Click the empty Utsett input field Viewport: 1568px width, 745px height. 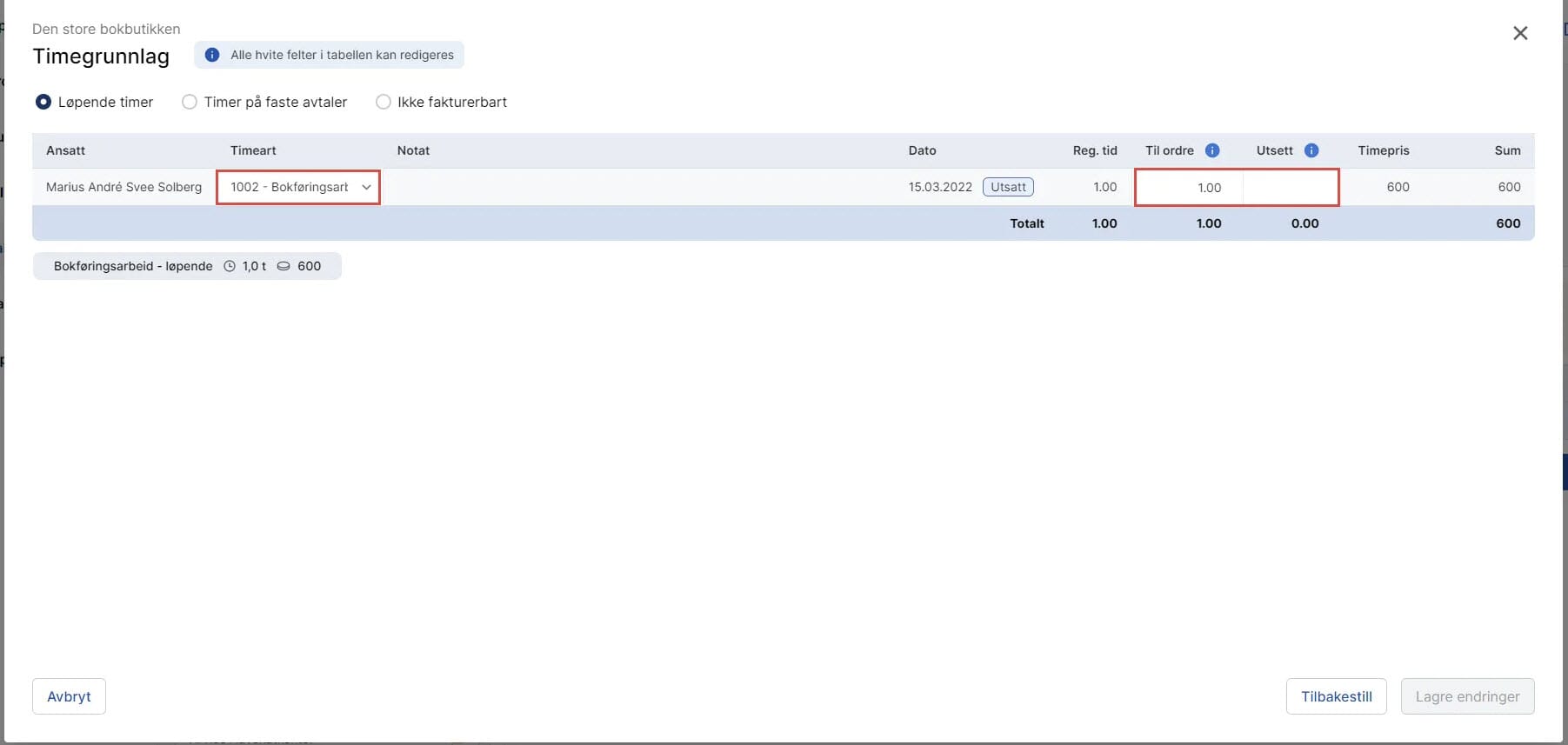pos(1290,188)
